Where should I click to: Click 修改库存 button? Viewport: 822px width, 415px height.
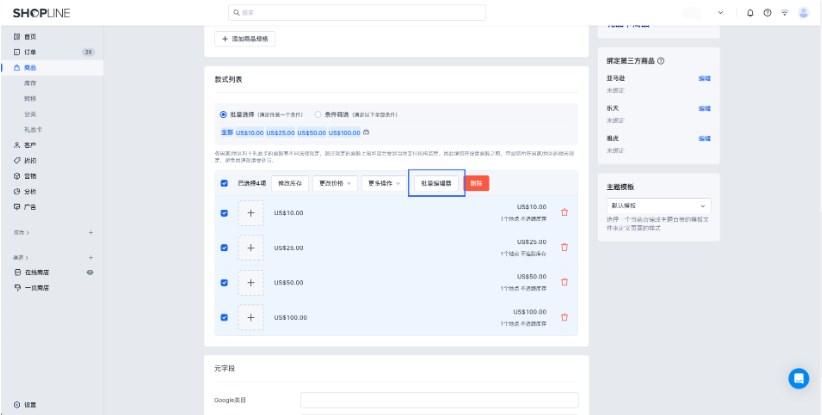(x=290, y=183)
